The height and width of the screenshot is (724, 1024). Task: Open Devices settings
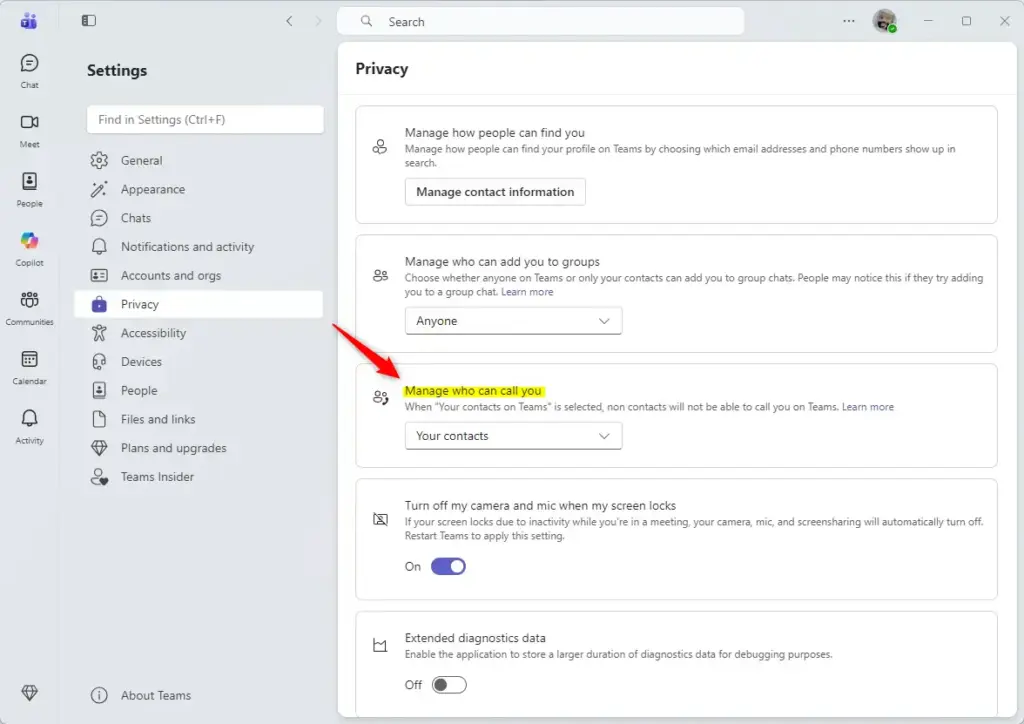pyautogui.click(x=199, y=362)
